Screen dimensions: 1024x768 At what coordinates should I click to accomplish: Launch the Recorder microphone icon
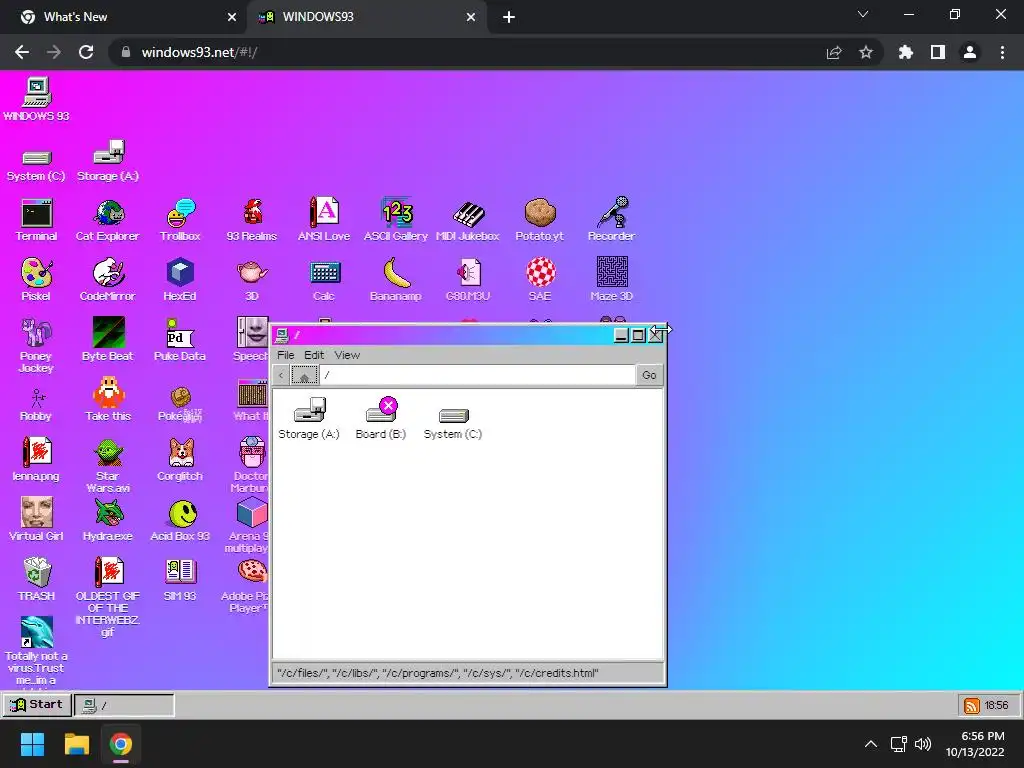tap(611, 220)
